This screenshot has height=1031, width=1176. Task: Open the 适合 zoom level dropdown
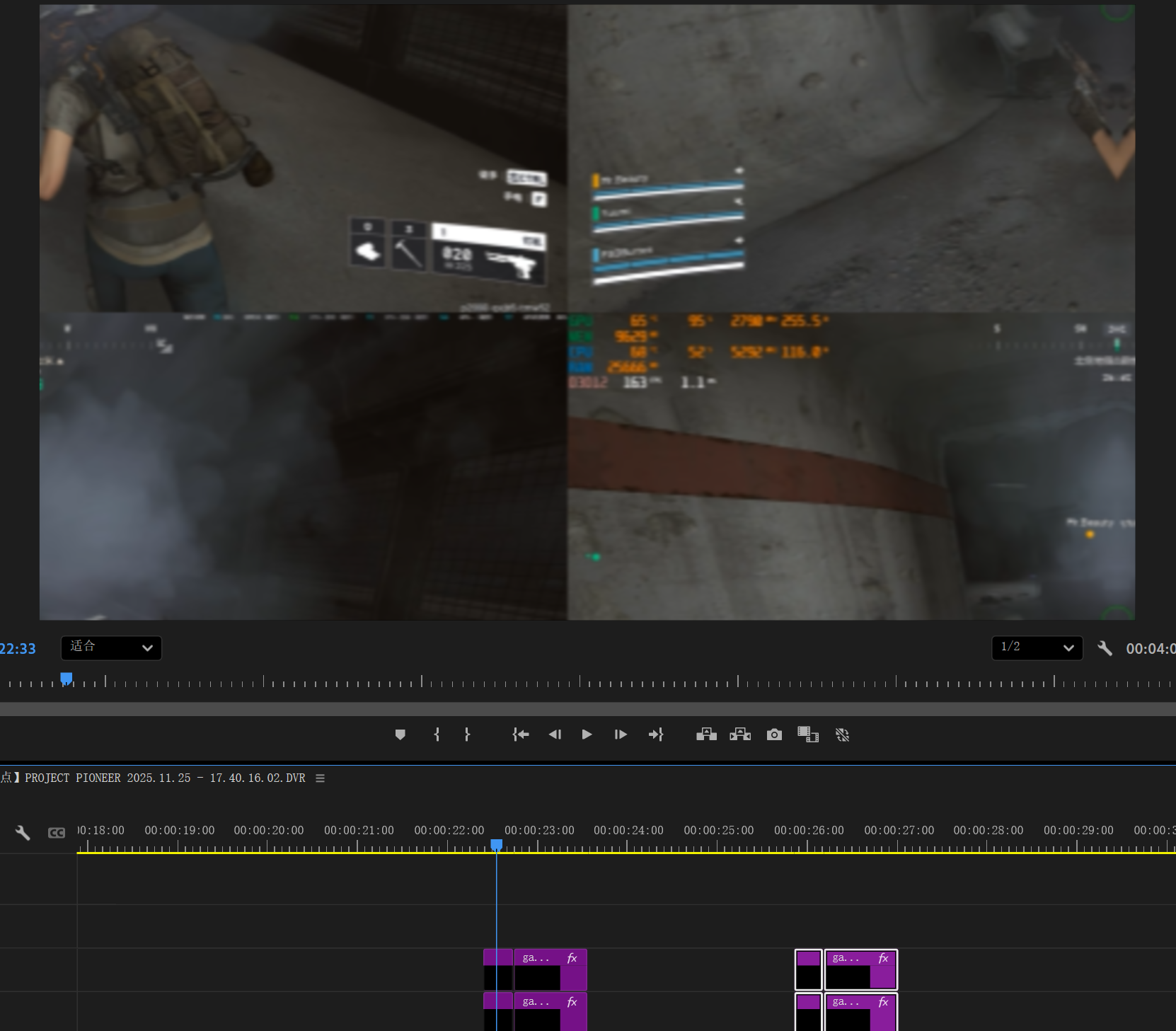[x=111, y=647]
